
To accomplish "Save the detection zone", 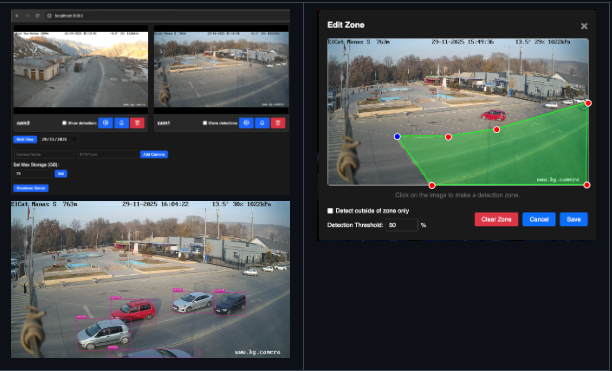I will pyautogui.click(x=574, y=219).
